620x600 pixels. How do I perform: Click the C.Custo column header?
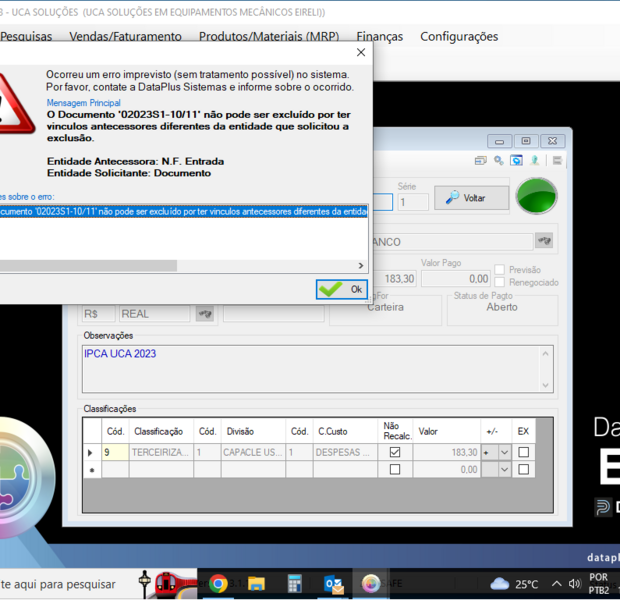point(345,431)
